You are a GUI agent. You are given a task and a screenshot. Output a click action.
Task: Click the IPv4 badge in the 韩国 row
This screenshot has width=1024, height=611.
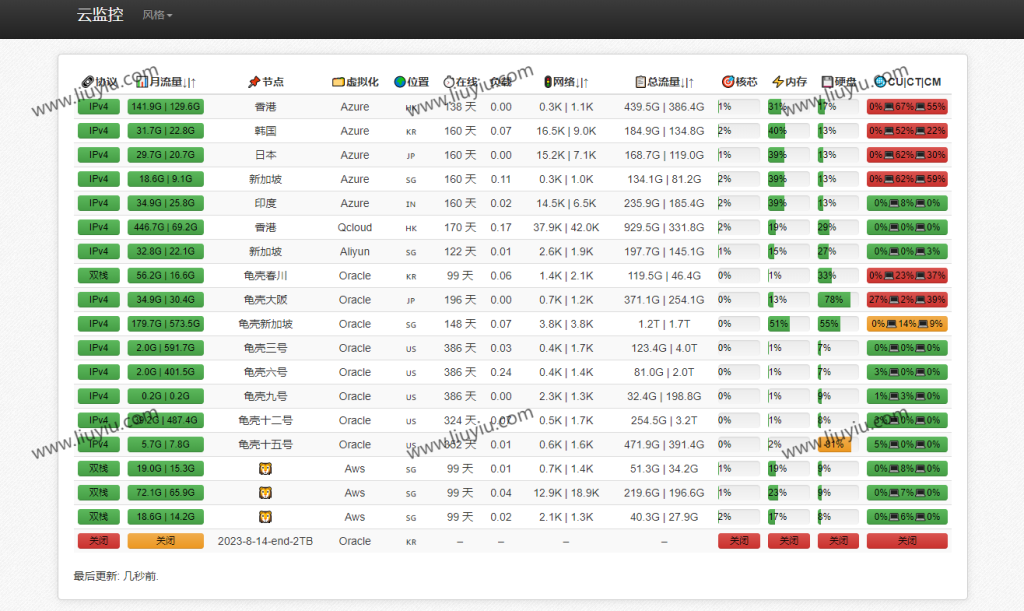pos(99,131)
